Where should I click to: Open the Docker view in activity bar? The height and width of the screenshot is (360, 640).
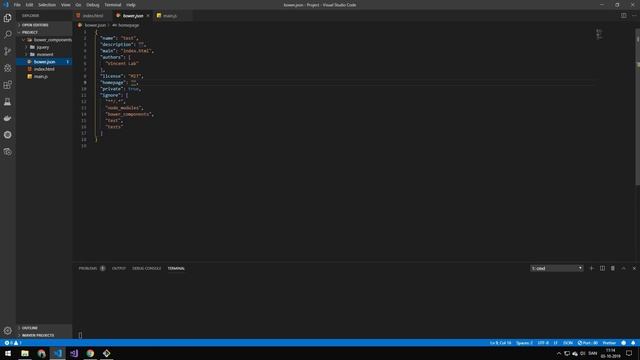(8, 118)
